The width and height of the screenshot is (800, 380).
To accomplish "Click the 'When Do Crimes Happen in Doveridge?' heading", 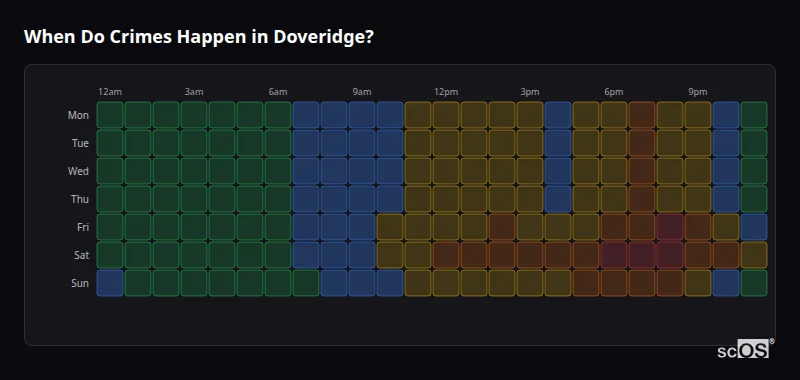I will click(199, 37).
